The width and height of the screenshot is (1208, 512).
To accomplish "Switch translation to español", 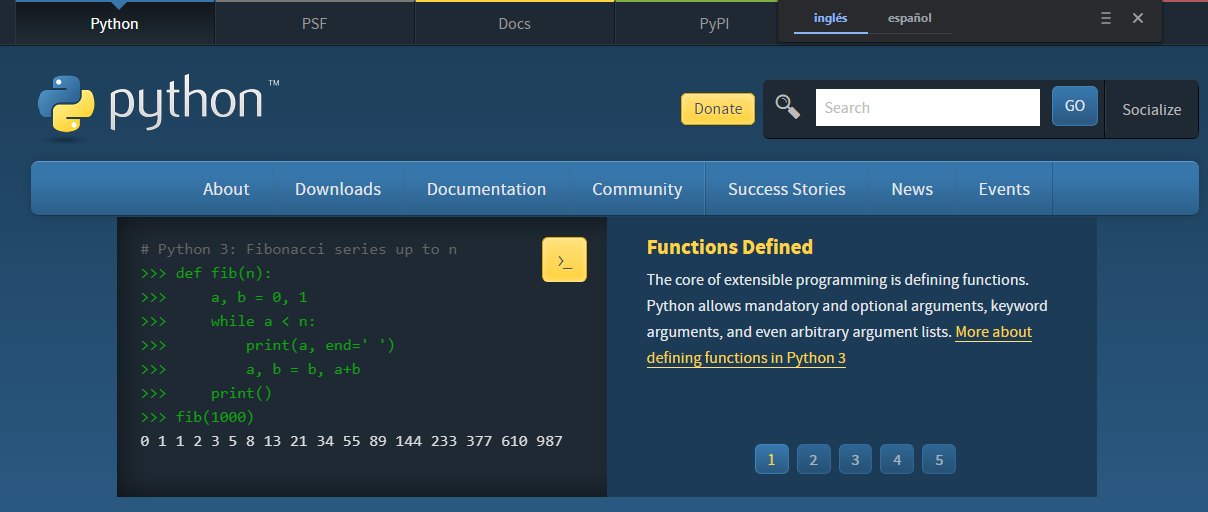I will coord(910,18).
